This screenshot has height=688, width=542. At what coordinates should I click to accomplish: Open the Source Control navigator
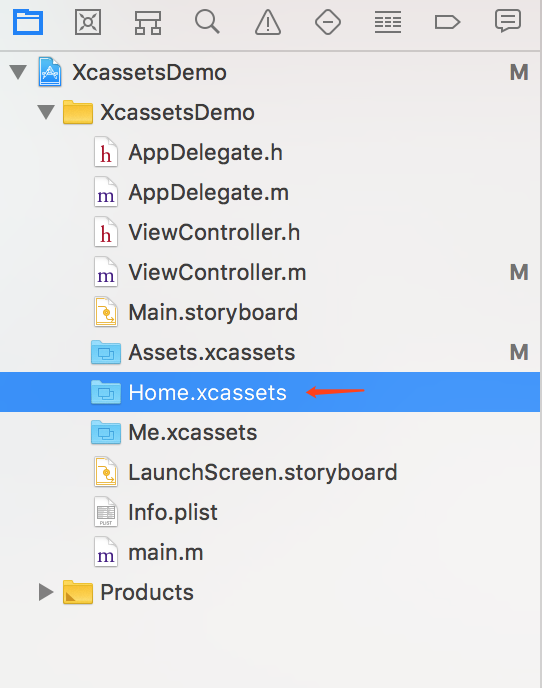[x=88, y=22]
